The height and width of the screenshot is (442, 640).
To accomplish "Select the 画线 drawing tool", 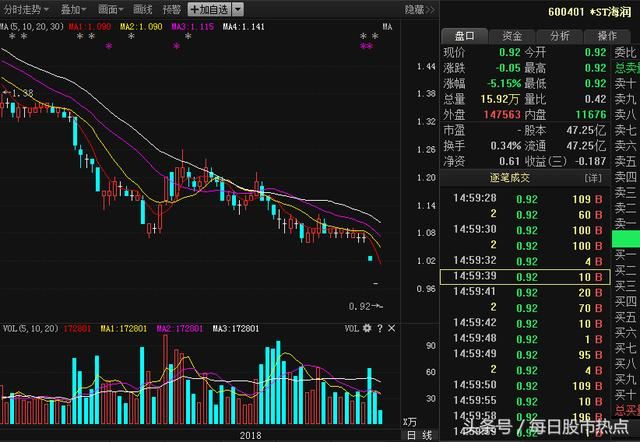I will tap(142, 9).
